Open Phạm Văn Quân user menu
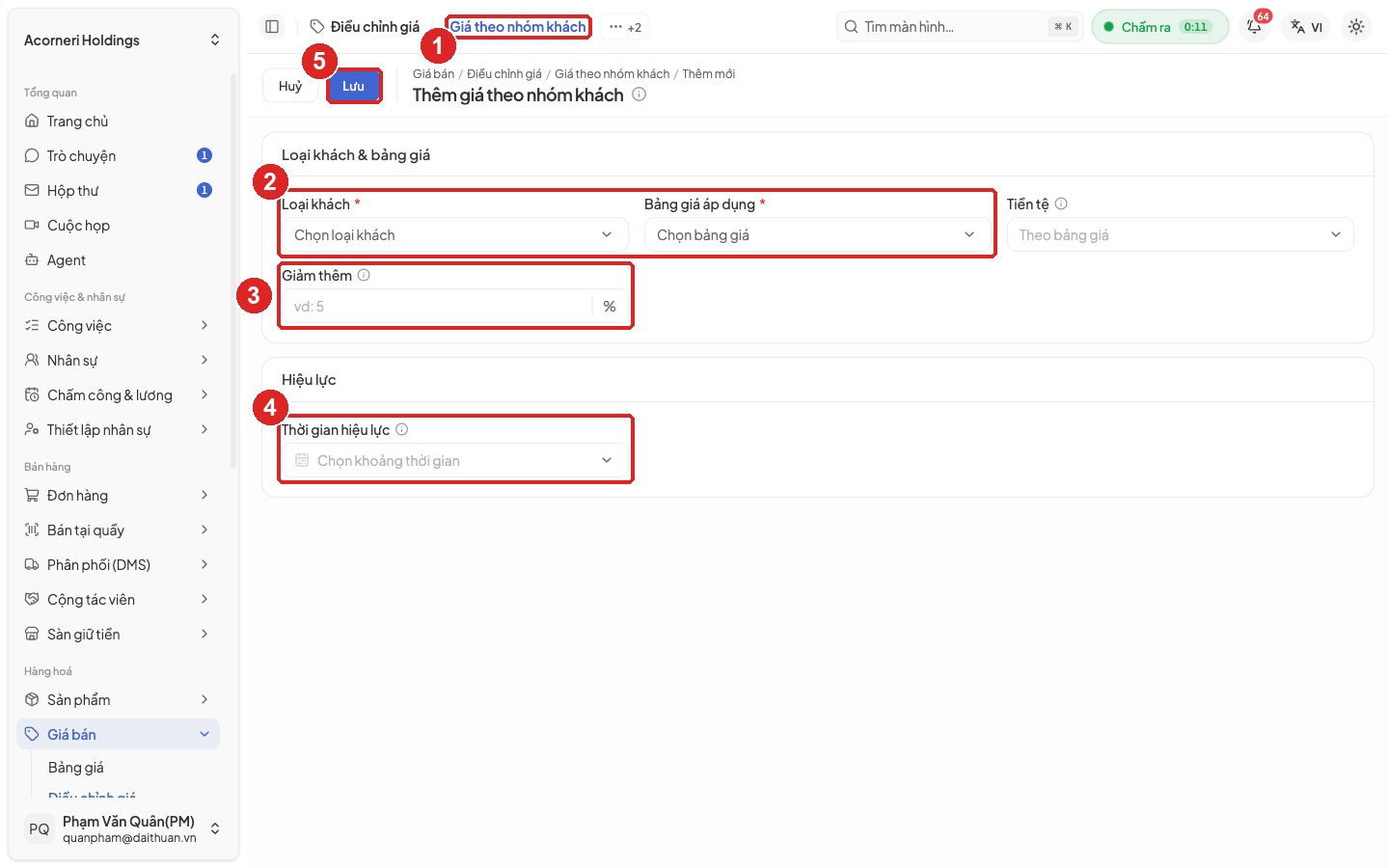 pyautogui.click(x=122, y=829)
